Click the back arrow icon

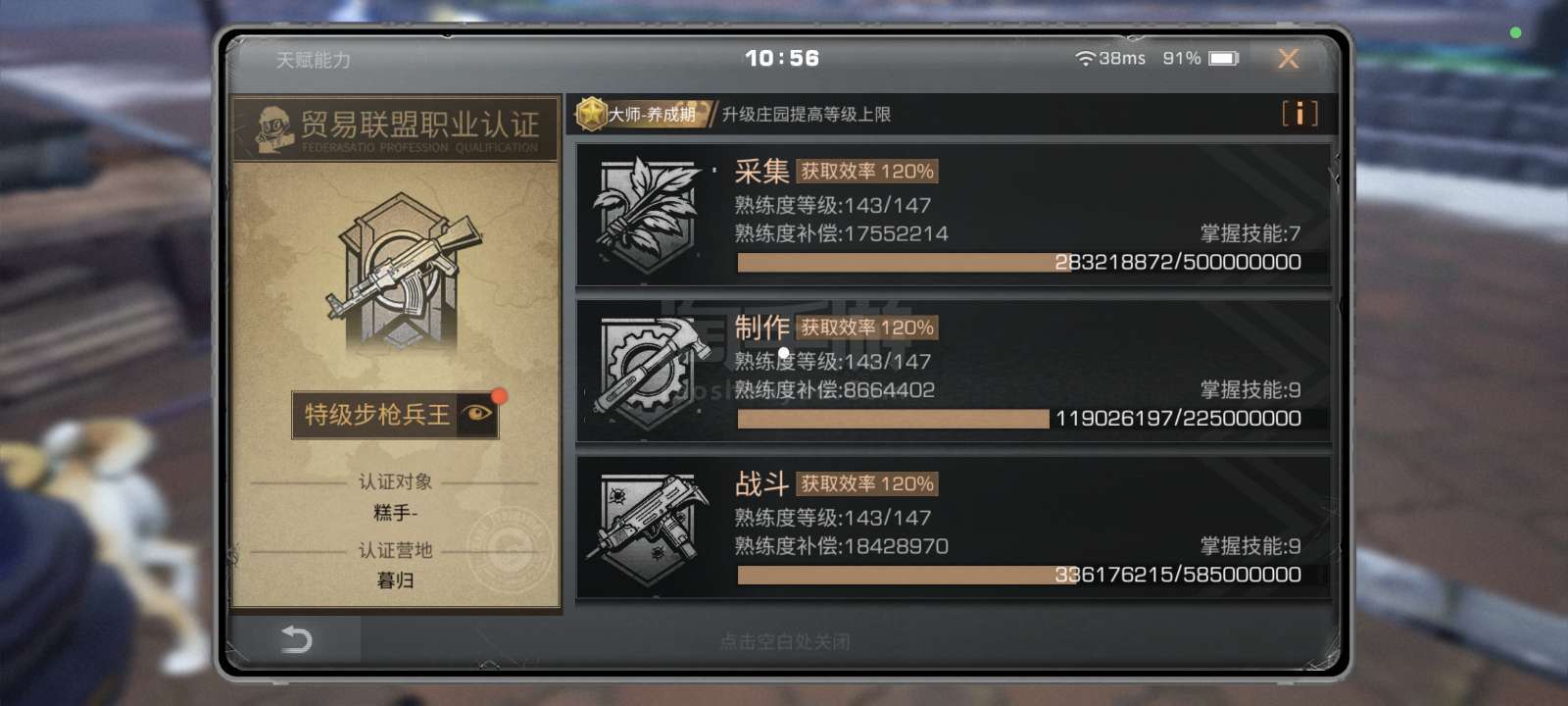coord(296,640)
